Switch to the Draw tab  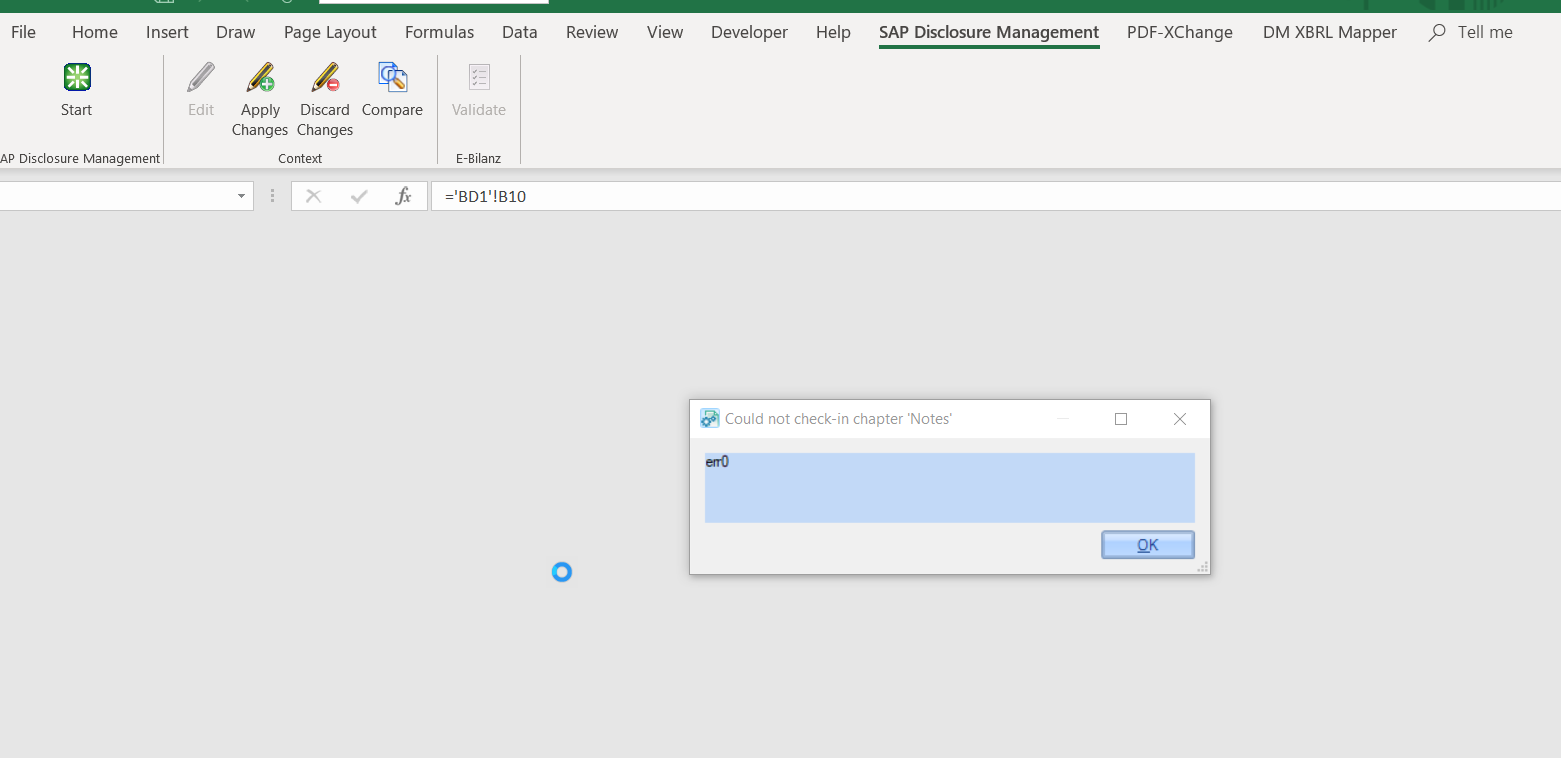pos(236,32)
